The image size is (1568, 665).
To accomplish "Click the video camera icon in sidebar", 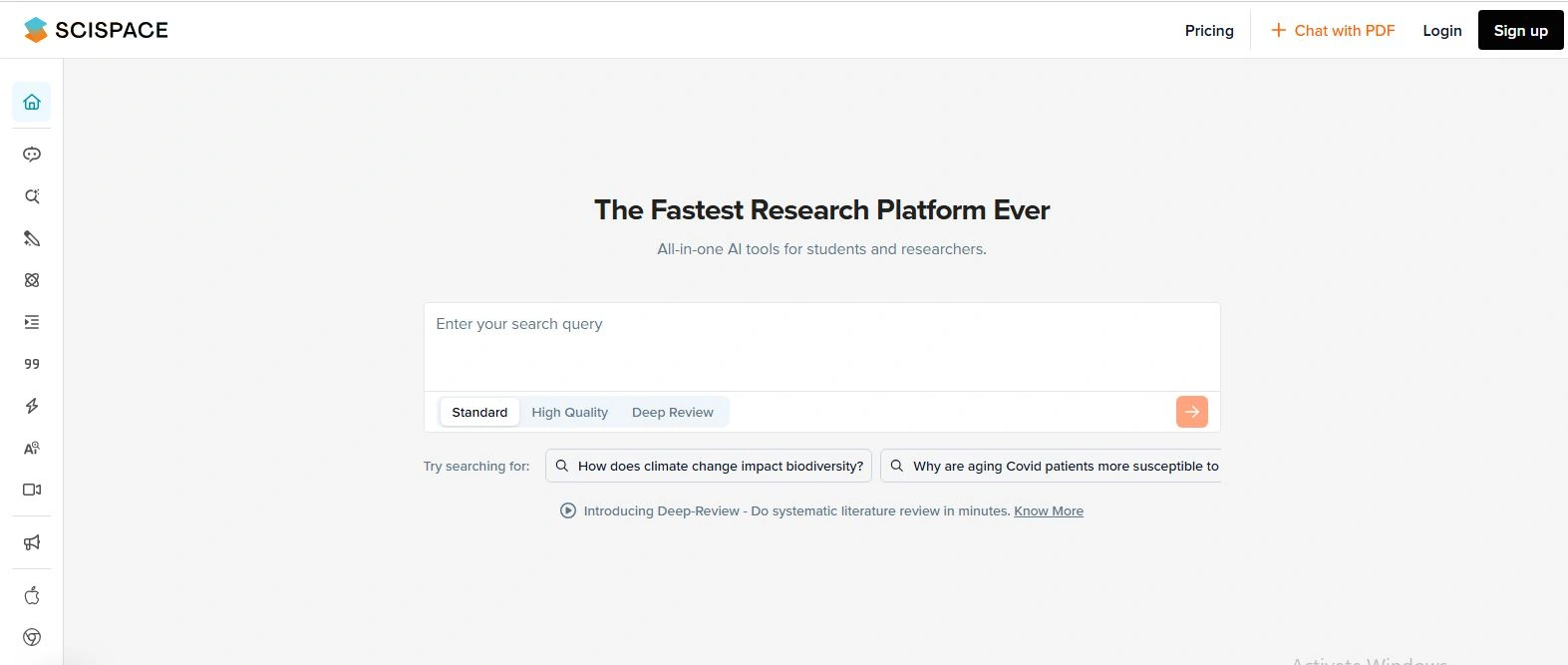I will [32, 490].
